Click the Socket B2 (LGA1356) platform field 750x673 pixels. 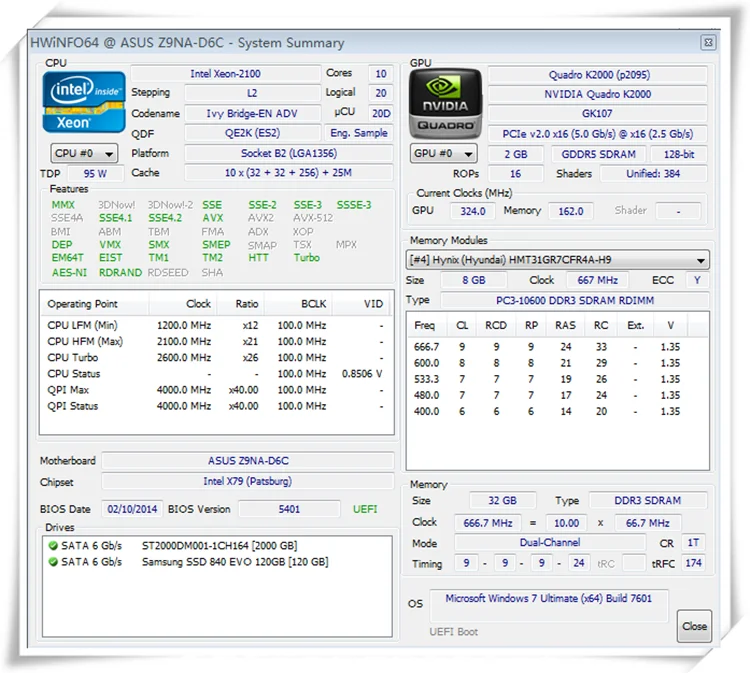288,153
